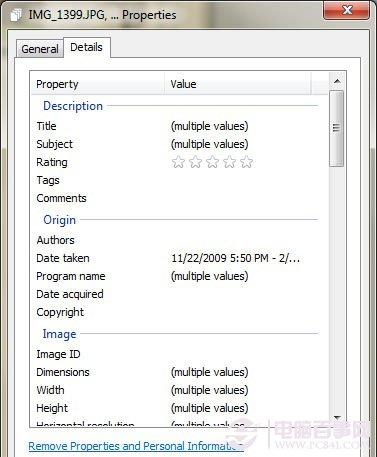377x457 pixels.
Task: Select the Title value field
Action: click(x=210, y=126)
